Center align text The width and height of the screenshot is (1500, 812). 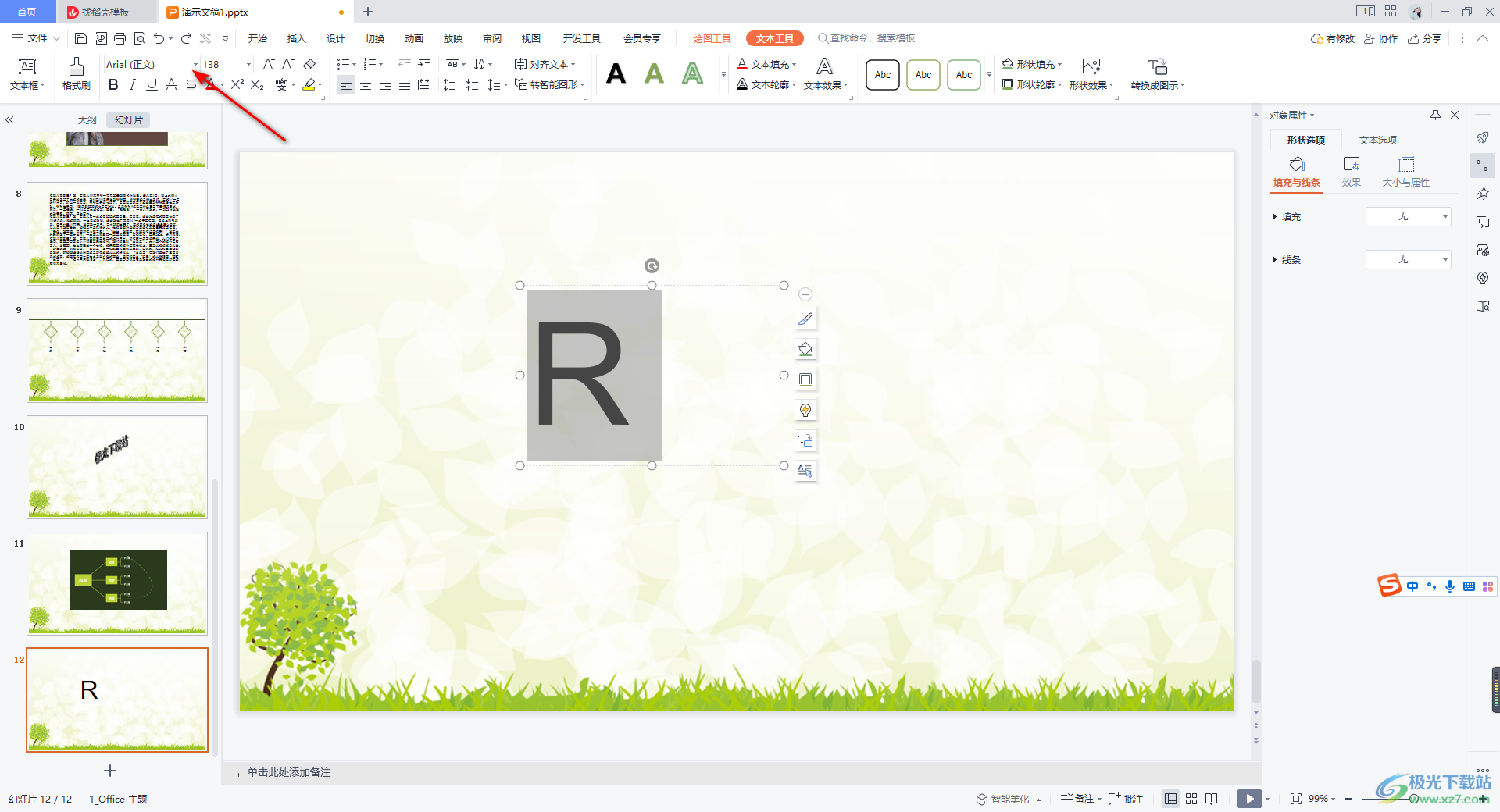pos(366,84)
